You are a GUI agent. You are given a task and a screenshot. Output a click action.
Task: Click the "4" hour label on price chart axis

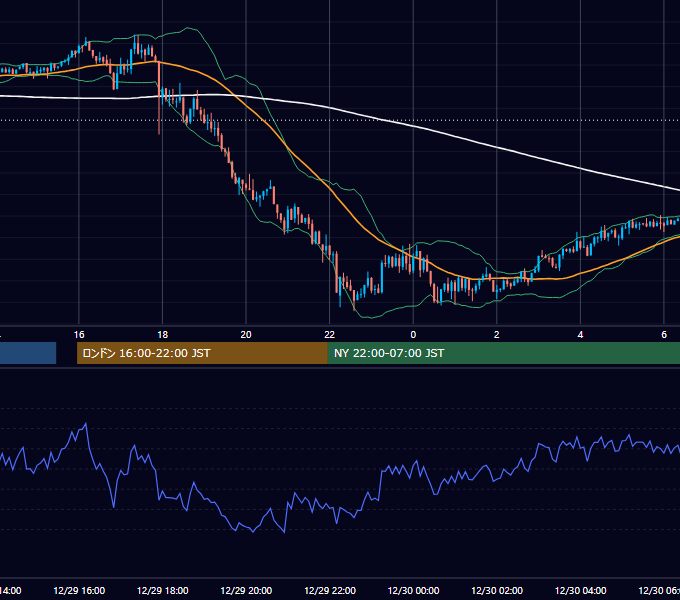click(x=580, y=334)
